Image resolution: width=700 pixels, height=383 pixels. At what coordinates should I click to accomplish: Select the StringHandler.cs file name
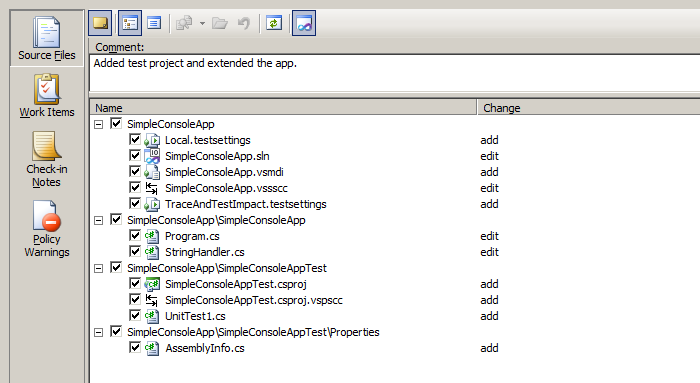[204, 252]
